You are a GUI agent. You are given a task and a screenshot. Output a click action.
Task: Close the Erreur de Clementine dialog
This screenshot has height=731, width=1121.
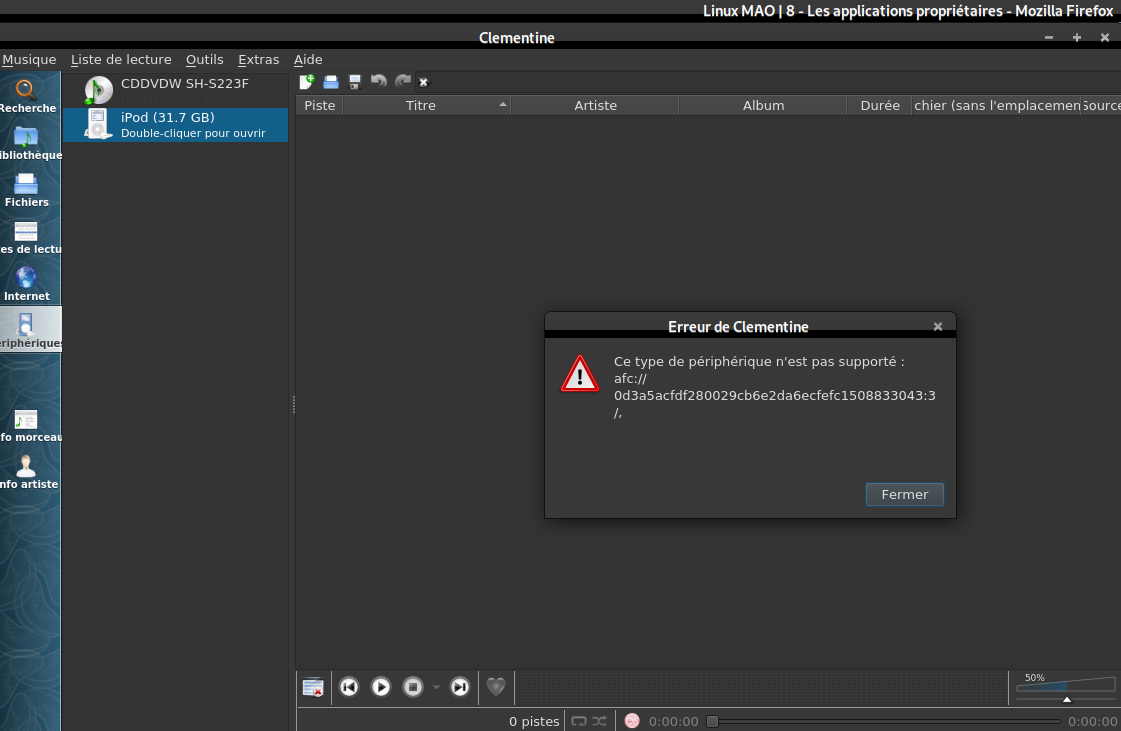[x=938, y=327]
